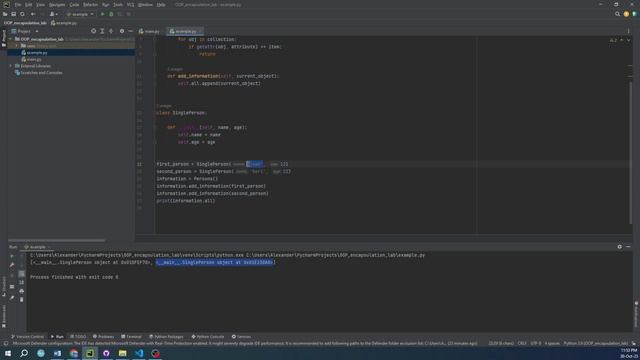Click the Collapse All icon in Project panel
This screenshot has height=360, width=640.
pyautogui.click(x=111, y=31)
